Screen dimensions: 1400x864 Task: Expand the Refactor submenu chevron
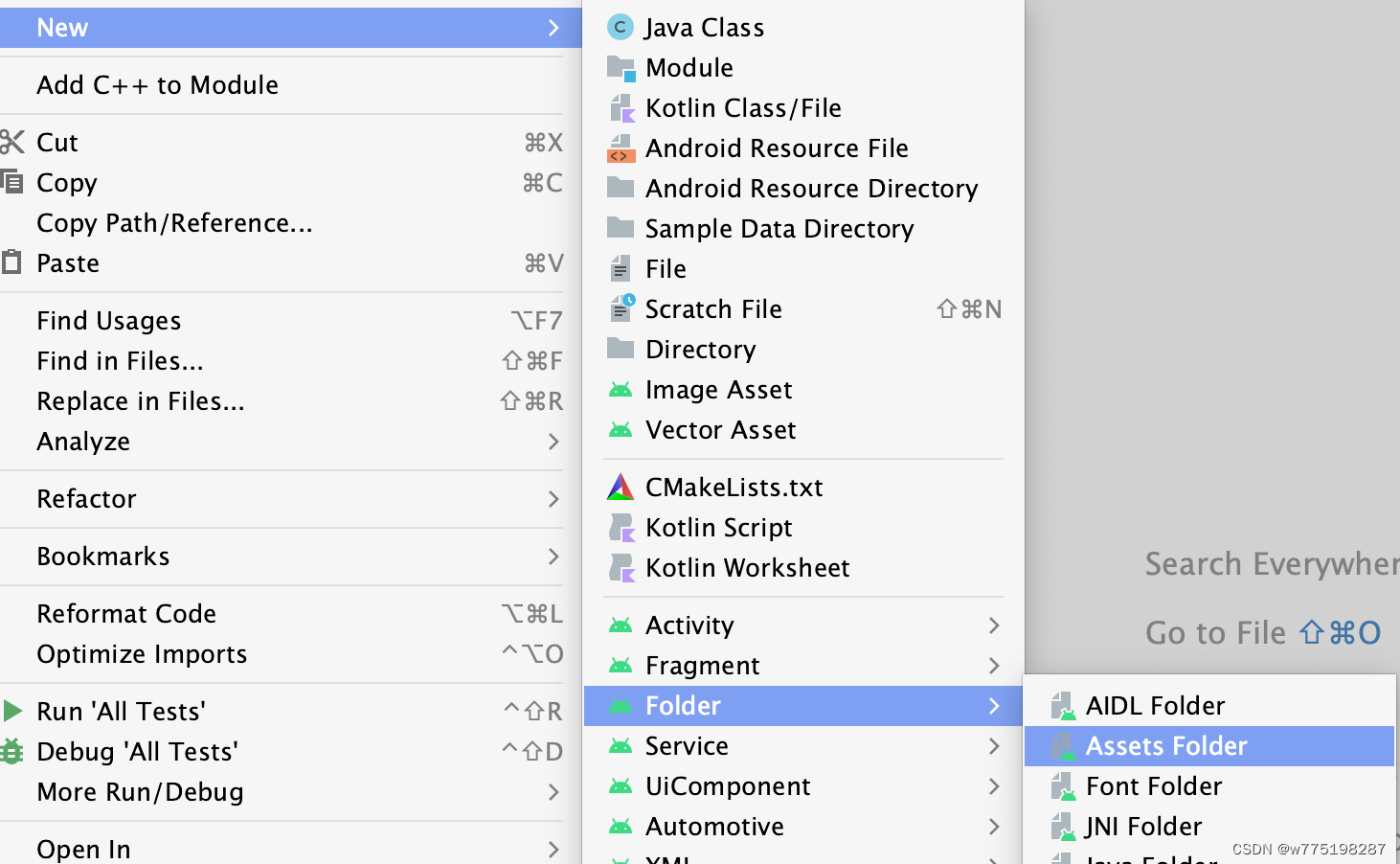(x=553, y=499)
